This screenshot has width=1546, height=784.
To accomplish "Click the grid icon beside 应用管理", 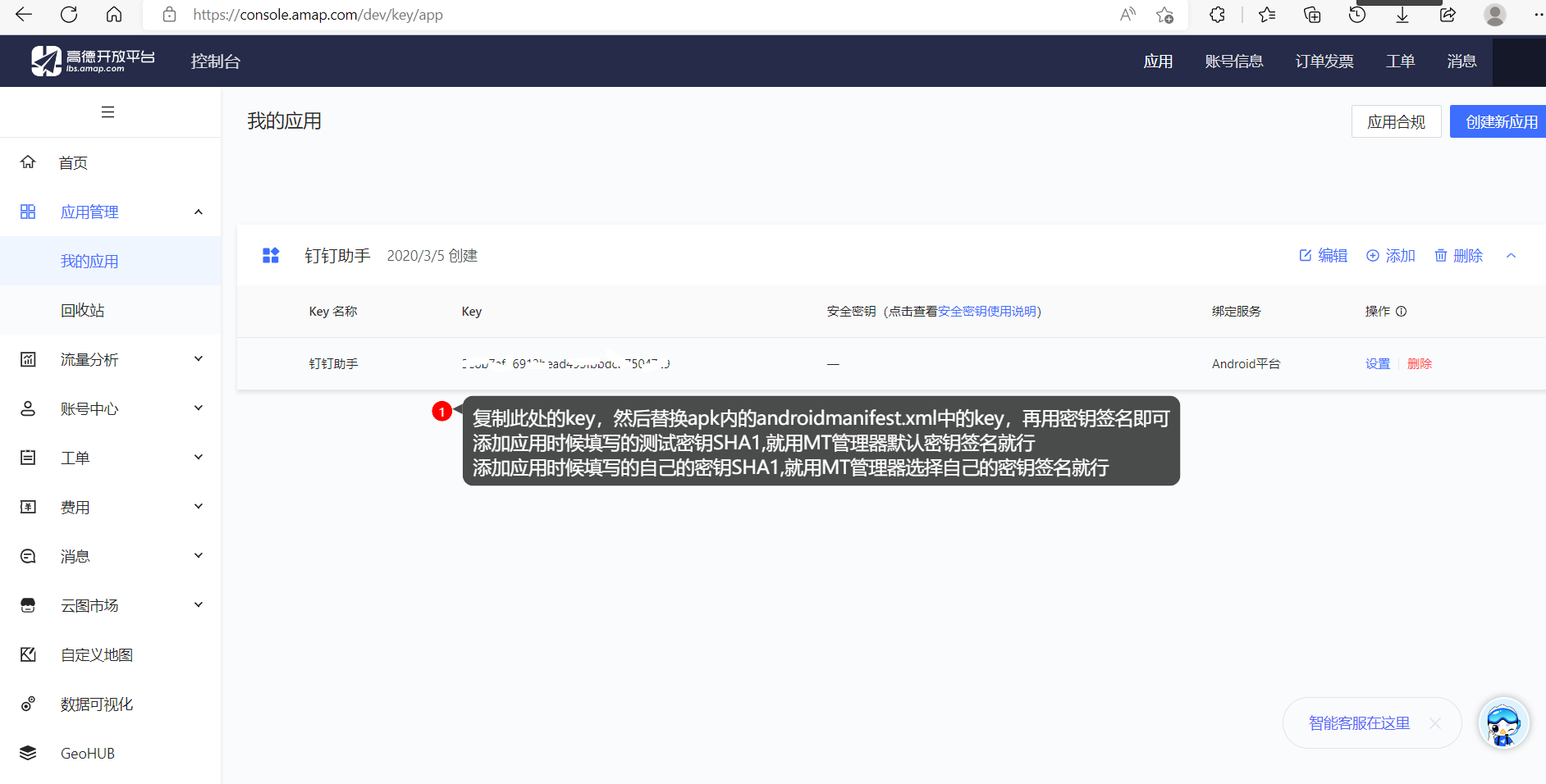I will pyautogui.click(x=28, y=212).
